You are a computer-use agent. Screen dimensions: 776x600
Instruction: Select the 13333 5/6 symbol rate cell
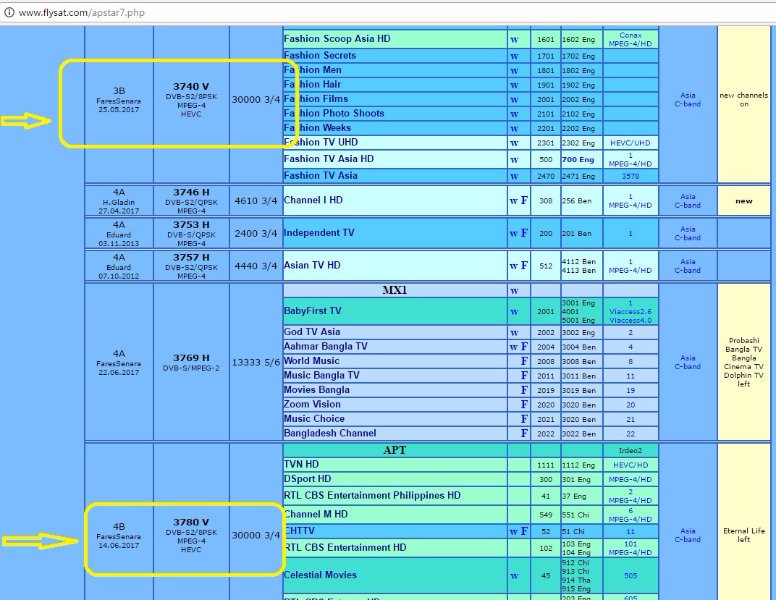[x=256, y=362]
